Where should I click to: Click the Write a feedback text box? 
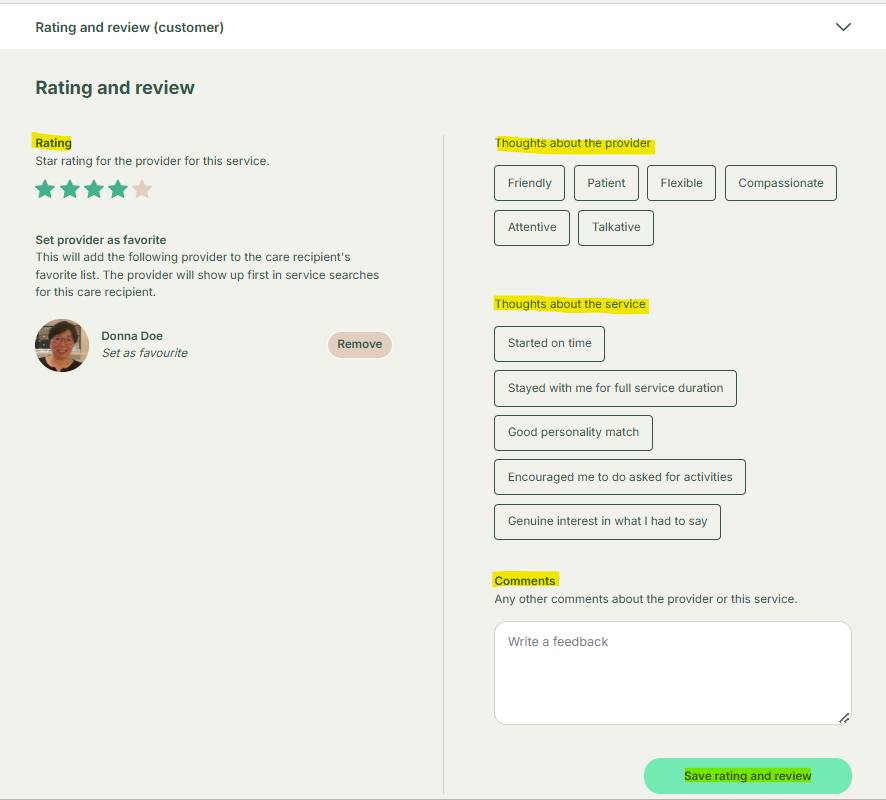[x=672, y=672]
